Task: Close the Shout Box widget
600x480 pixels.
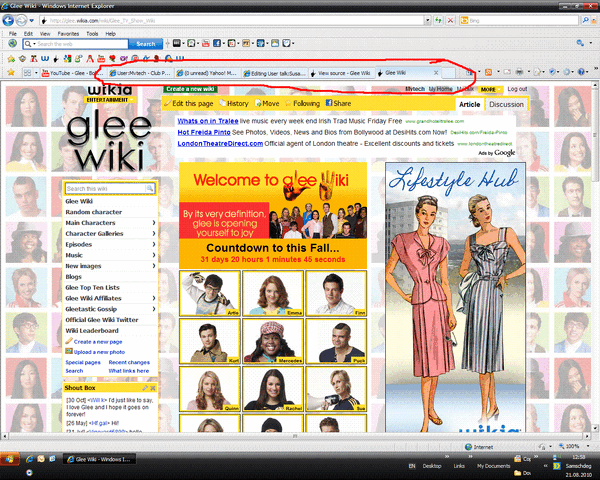Action: [153, 388]
